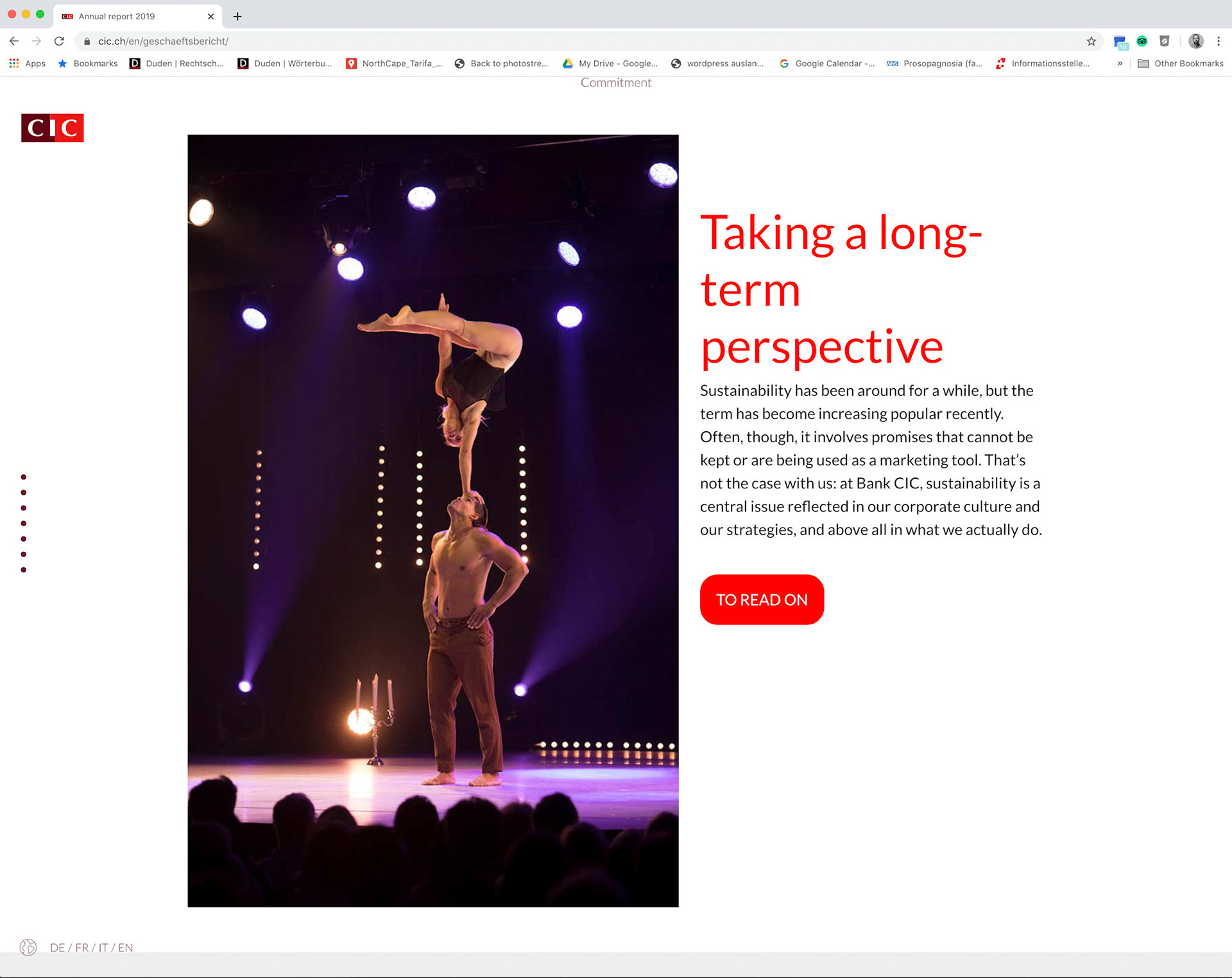1232x978 pixels.
Task: Switch site language to DE
Action: pyautogui.click(x=57, y=948)
